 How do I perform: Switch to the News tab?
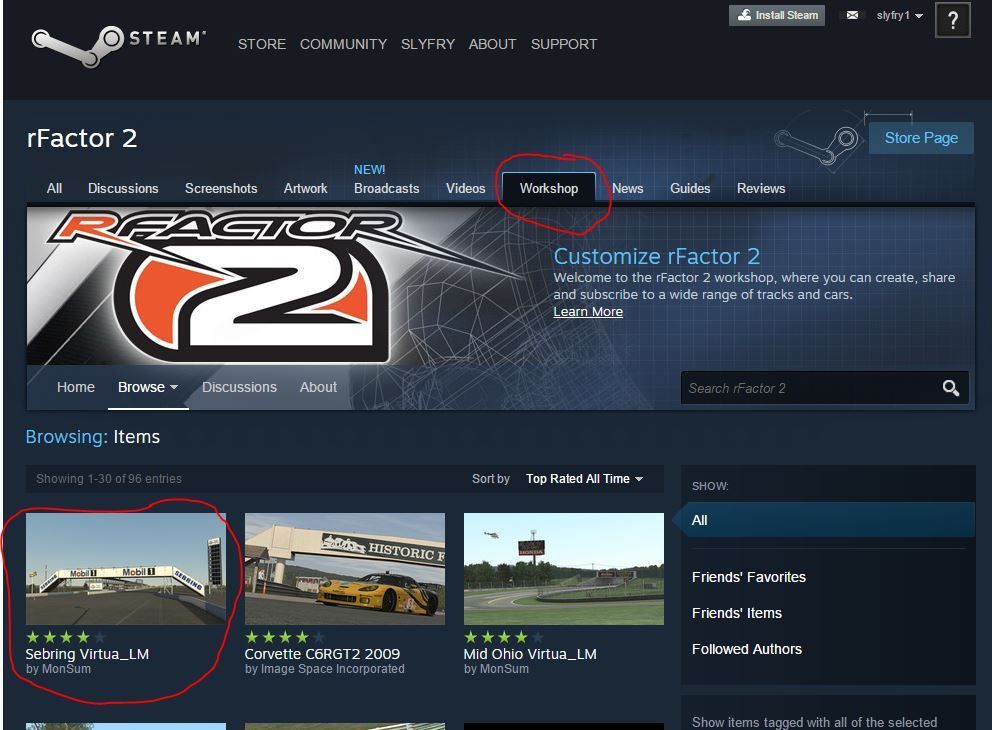tap(628, 189)
